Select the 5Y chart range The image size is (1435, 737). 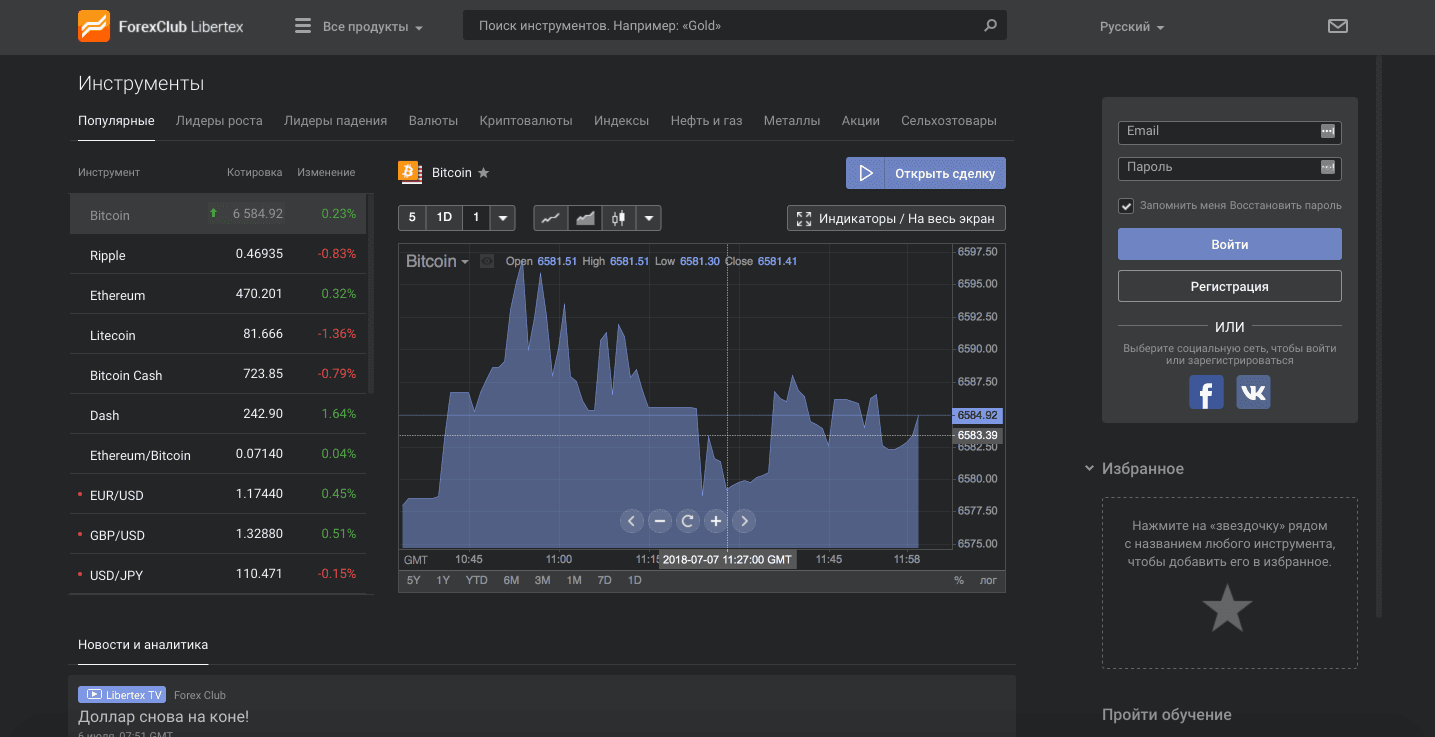click(x=413, y=580)
